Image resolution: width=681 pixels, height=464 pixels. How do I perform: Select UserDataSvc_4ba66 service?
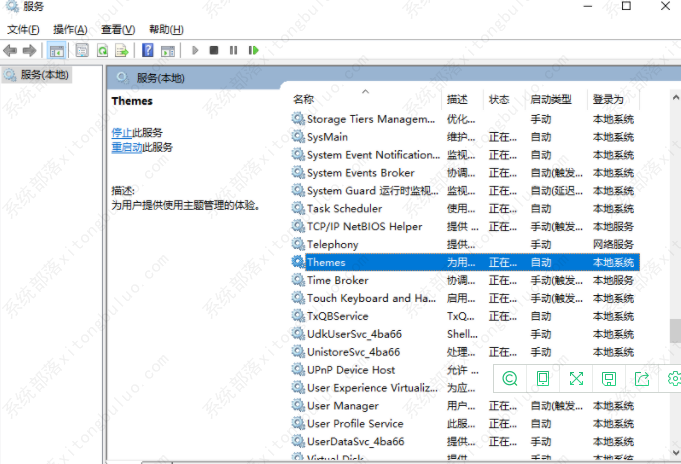(x=355, y=441)
